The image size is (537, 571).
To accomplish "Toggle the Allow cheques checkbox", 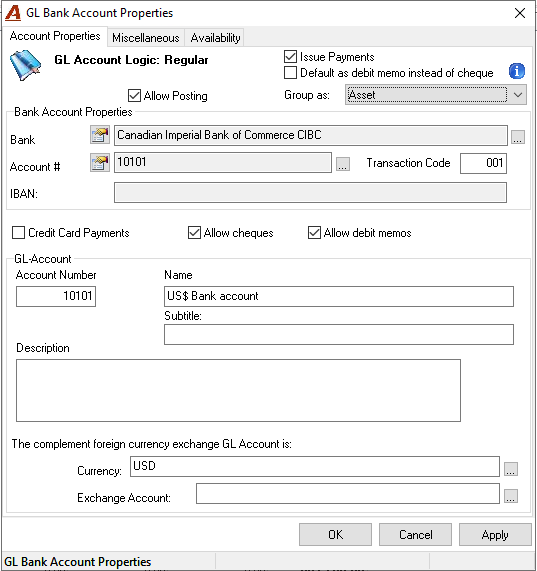I will 194,233.
